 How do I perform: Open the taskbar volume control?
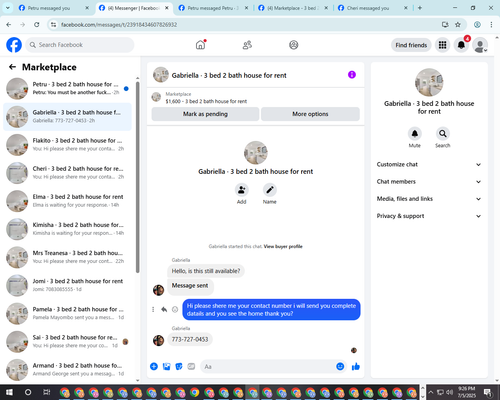point(450,392)
